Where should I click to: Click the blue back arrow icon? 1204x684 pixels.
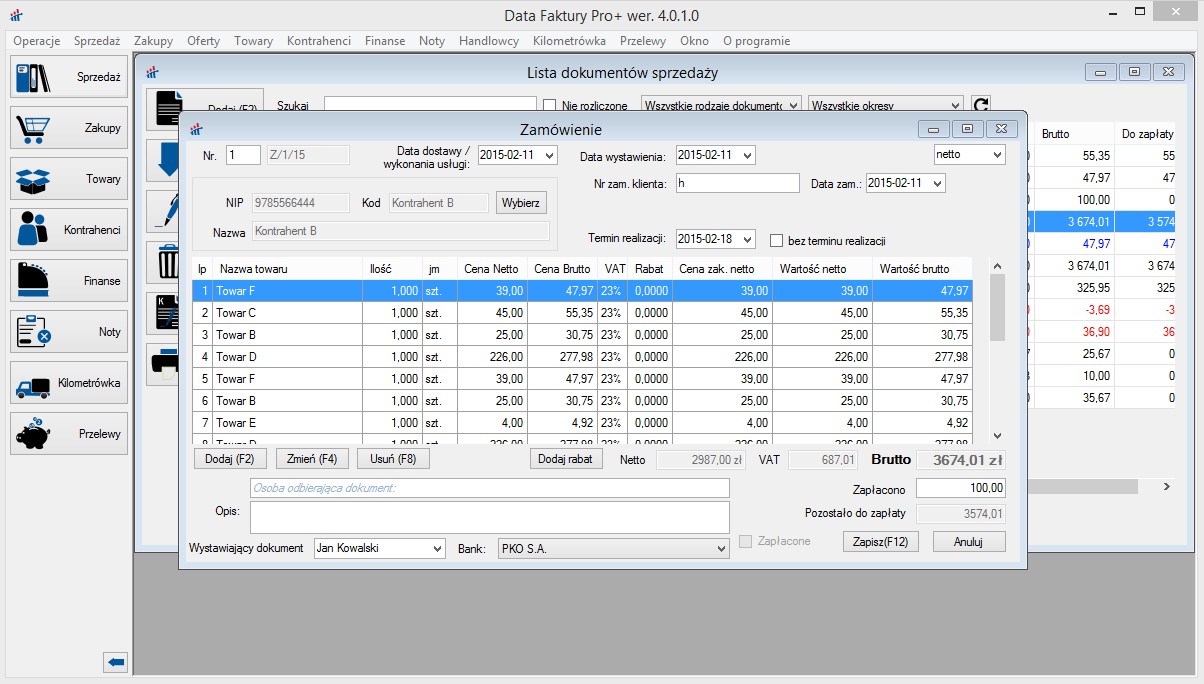click(116, 662)
